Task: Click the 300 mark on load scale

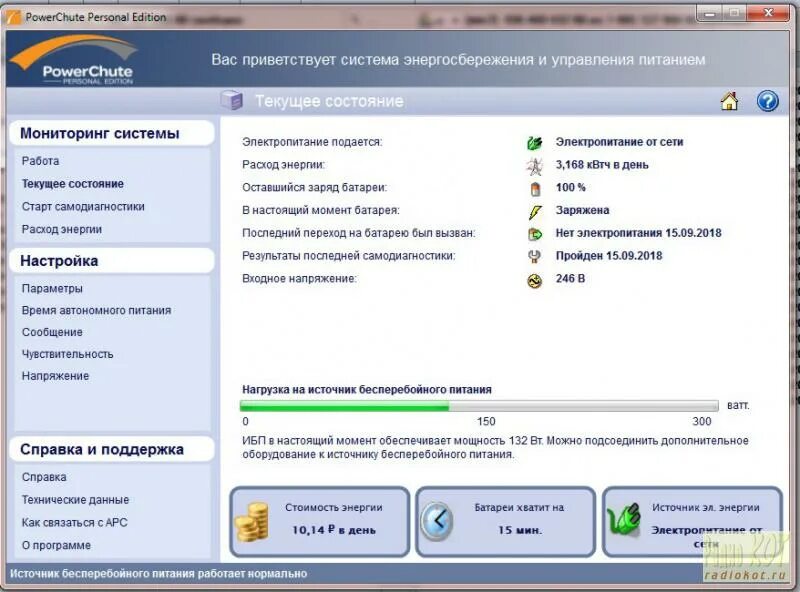Action: coord(702,422)
